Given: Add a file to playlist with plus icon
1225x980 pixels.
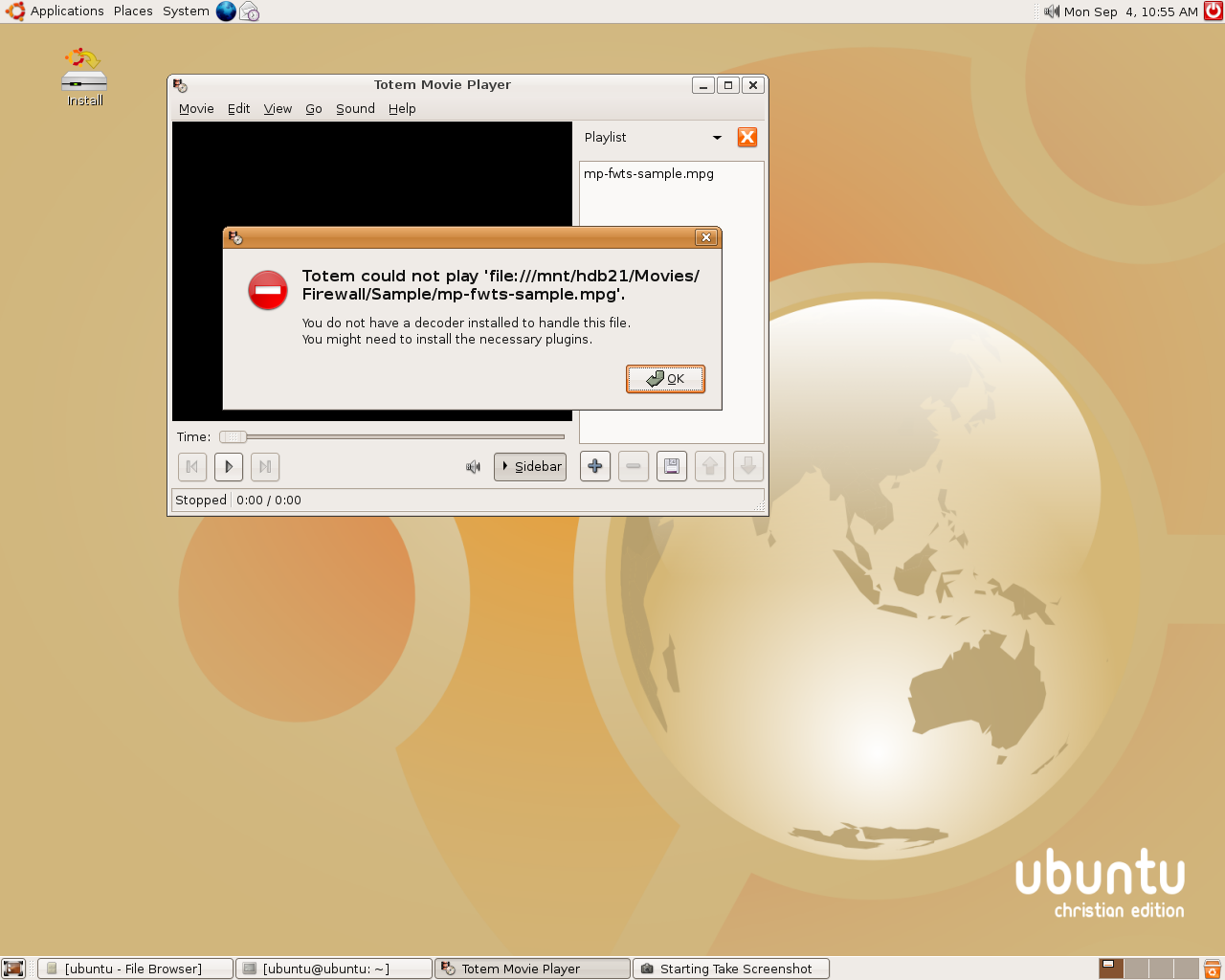Looking at the screenshot, I should 595,466.
